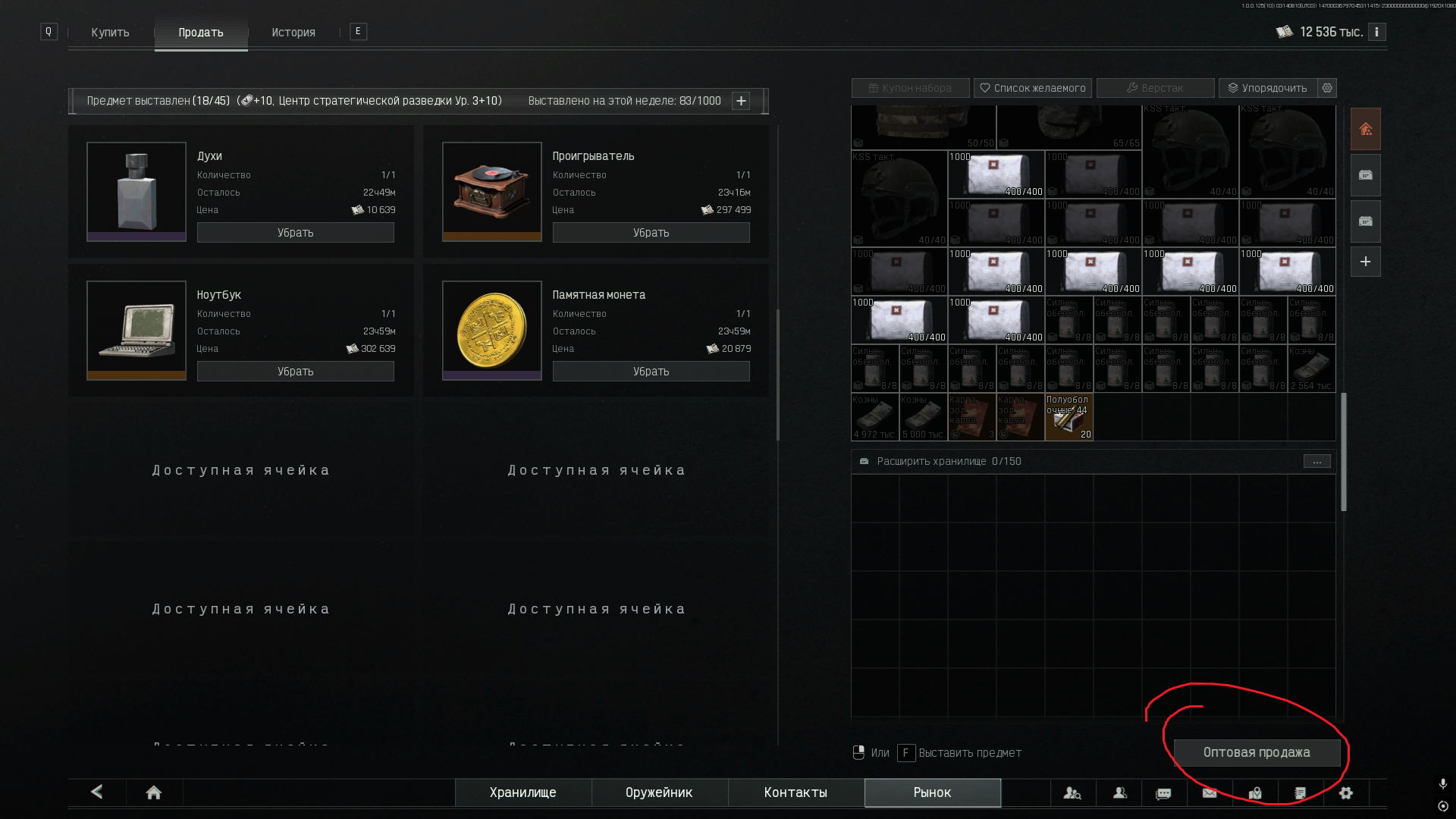Image resolution: width=1456 pixels, height=819 pixels.
Task: Open settings gear next to Упорядочить
Action: point(1327,88)
